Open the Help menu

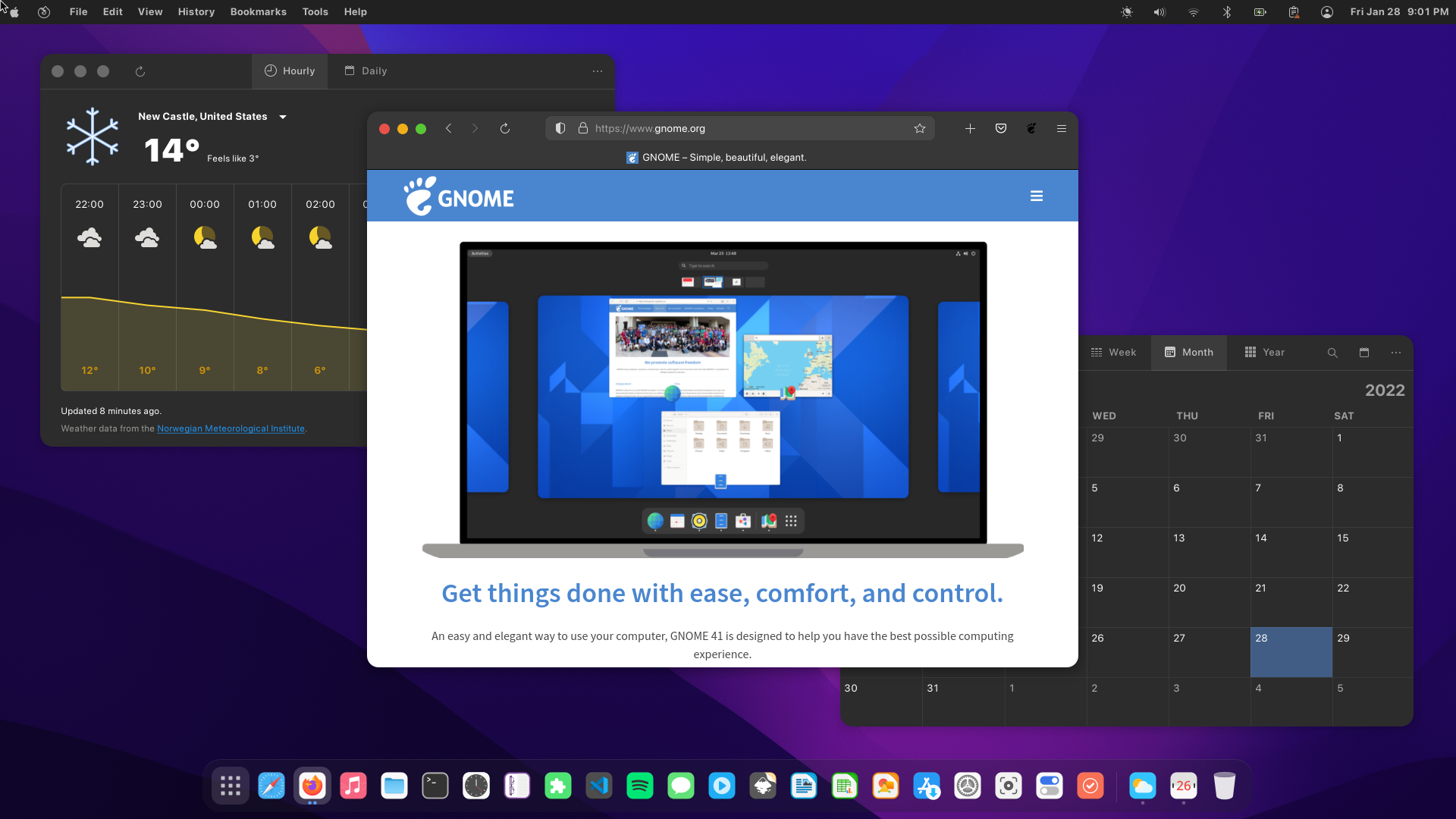pyautogui.click(x=356, y=12)
